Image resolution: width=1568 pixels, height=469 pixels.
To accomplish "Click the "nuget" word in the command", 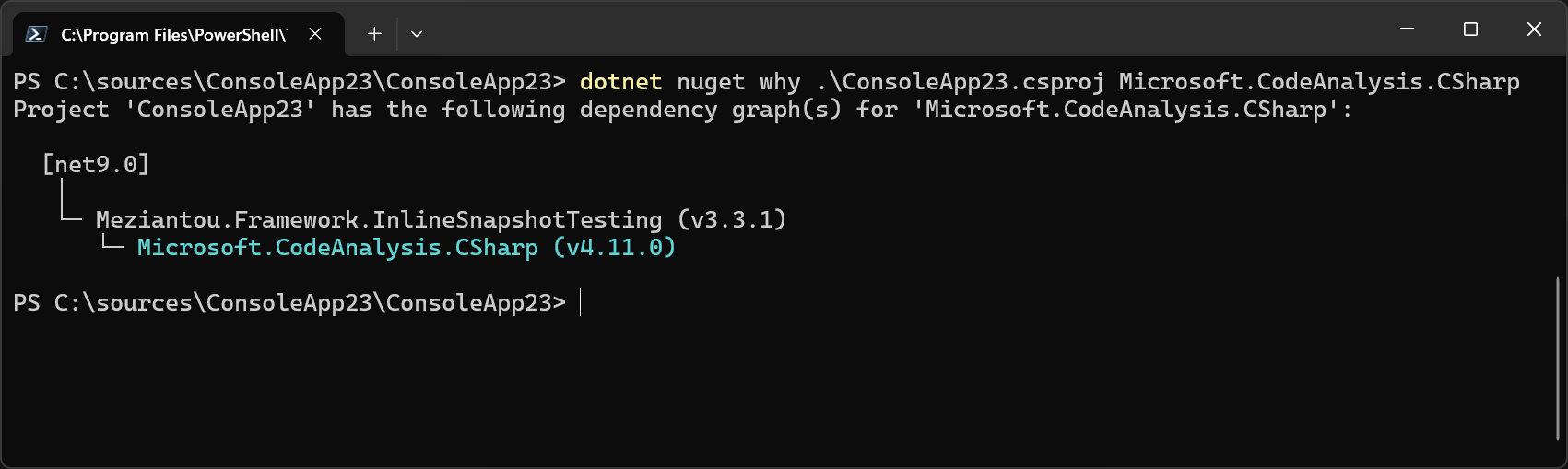I will click(710, 82).
